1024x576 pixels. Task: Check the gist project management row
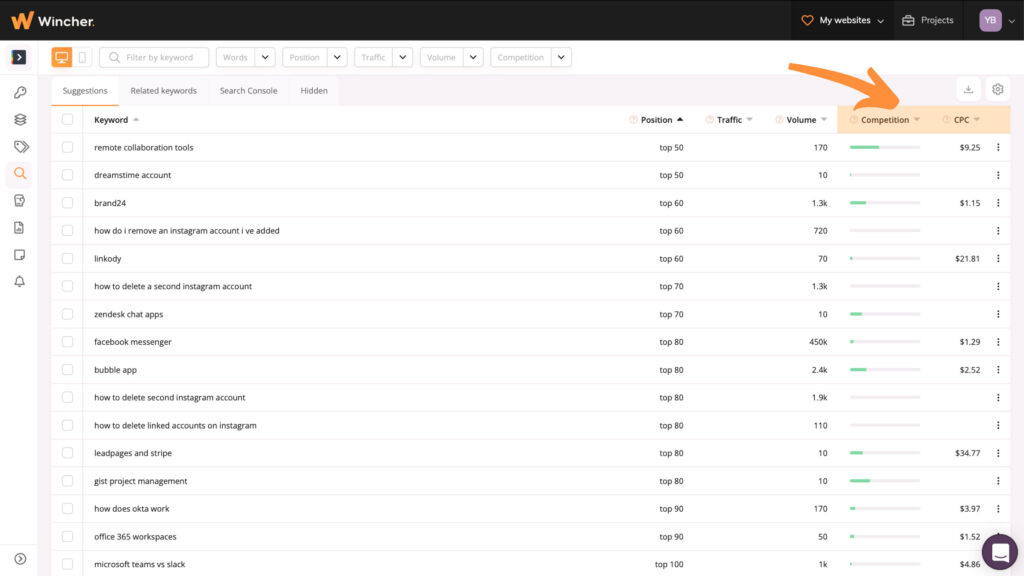coord(67,481)
